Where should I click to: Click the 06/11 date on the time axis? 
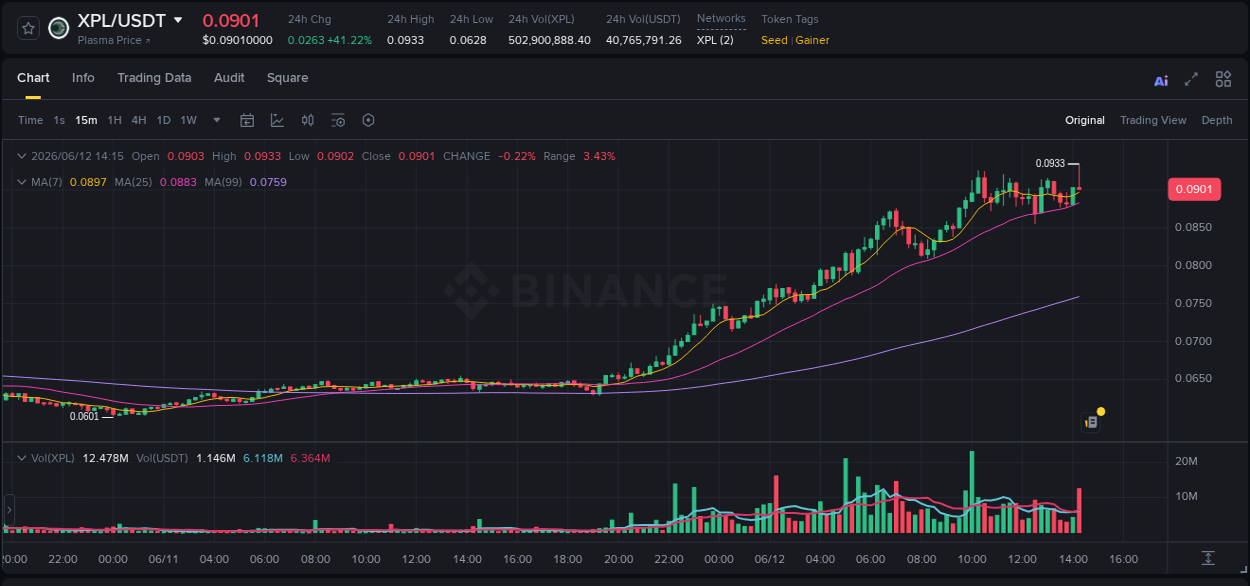tap(163, 558)
